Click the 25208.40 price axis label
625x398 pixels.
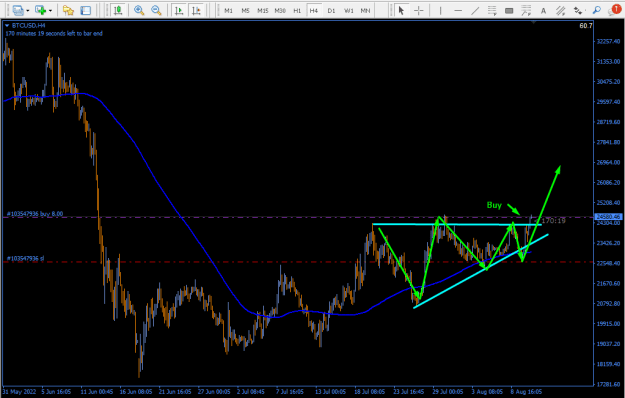coord(608,203)
